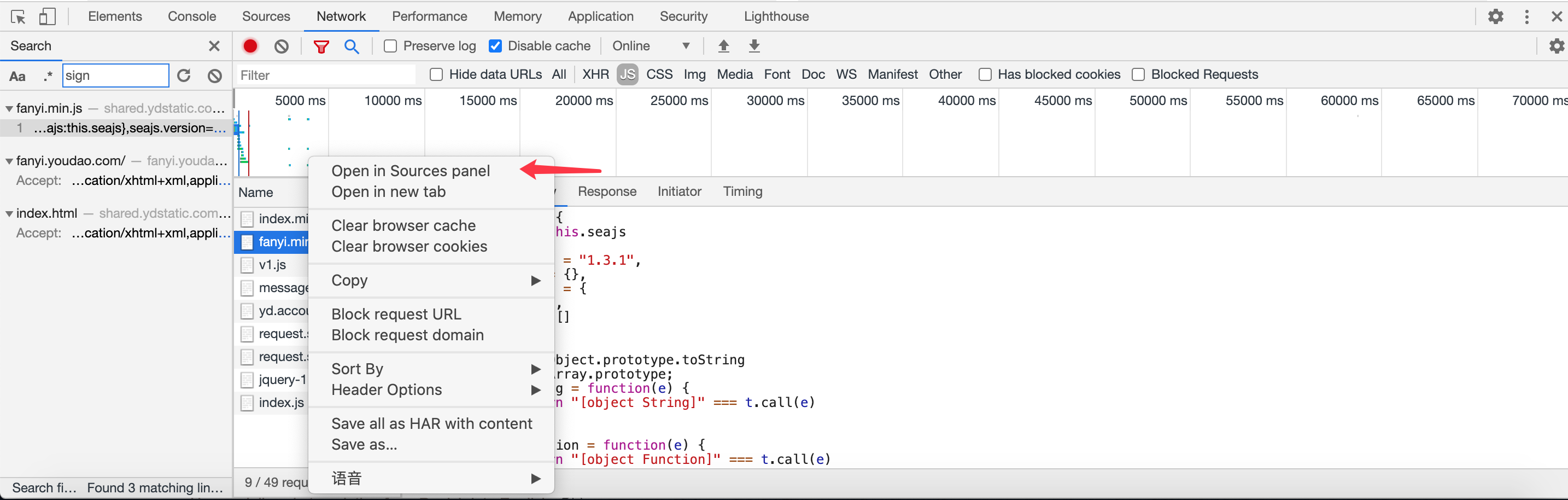The image size is (1568, 500).
Task: Show the Response tab
Action: [607, 192]
